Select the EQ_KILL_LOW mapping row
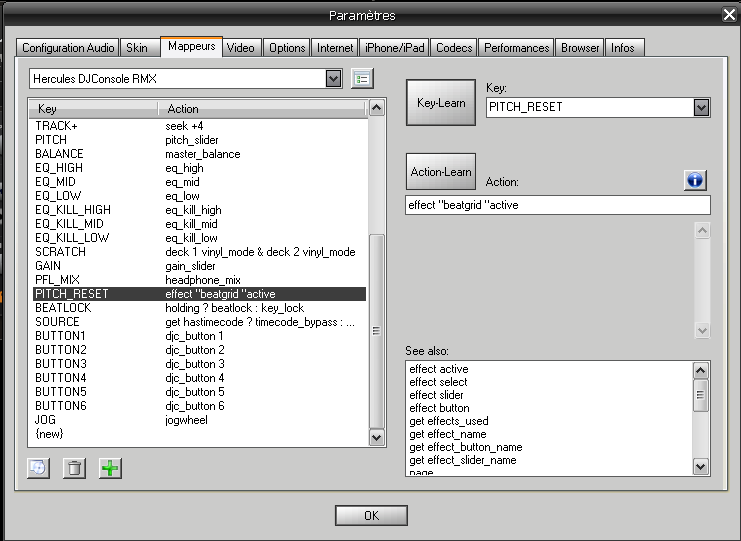 199,238
